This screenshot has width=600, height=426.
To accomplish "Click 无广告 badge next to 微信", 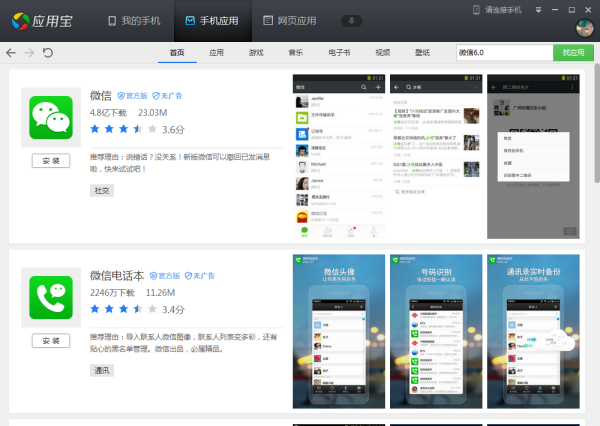I will point(167,96).
